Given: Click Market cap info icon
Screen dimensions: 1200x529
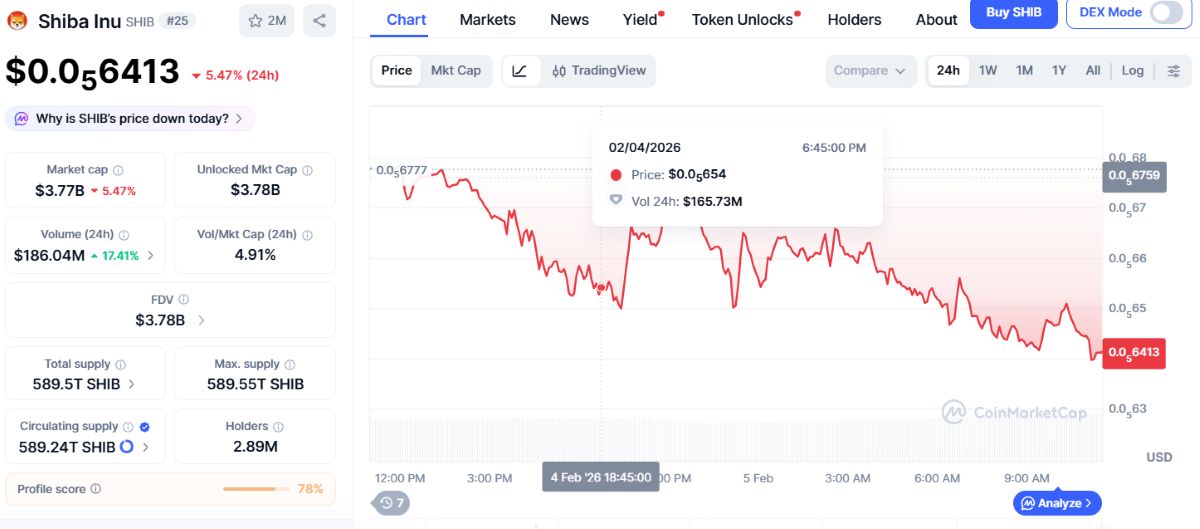Looking at the screenshot, I should [118, 170].
